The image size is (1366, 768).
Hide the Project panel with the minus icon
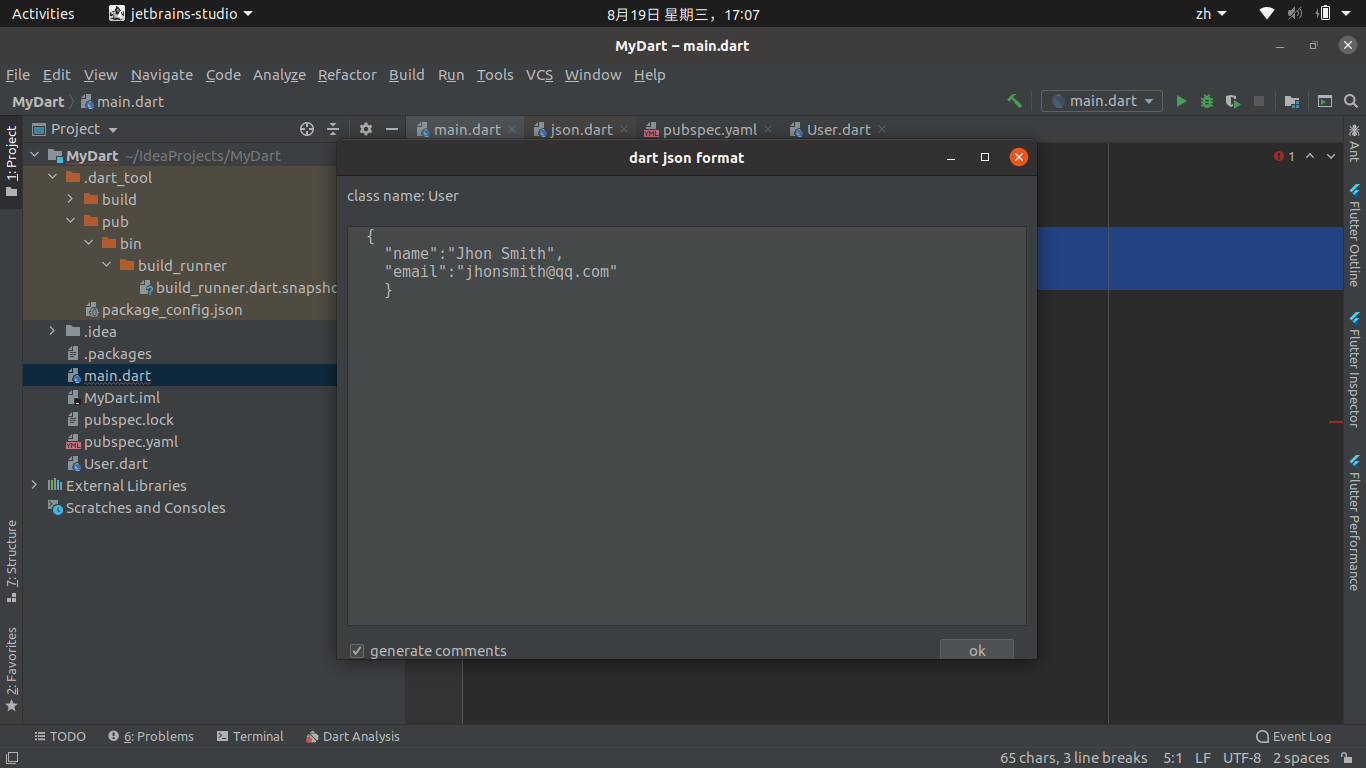pyautogui.click(x=392, y=129)
